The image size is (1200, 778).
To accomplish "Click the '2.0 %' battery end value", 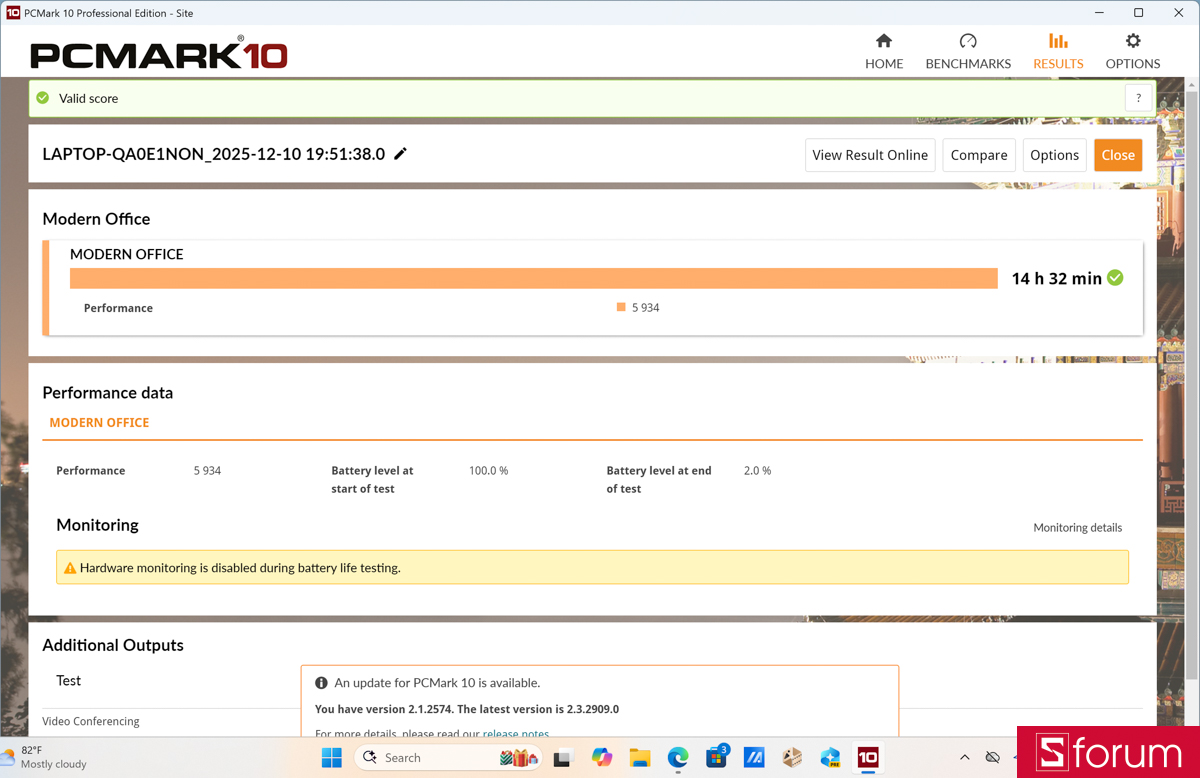I will point(757,470).
